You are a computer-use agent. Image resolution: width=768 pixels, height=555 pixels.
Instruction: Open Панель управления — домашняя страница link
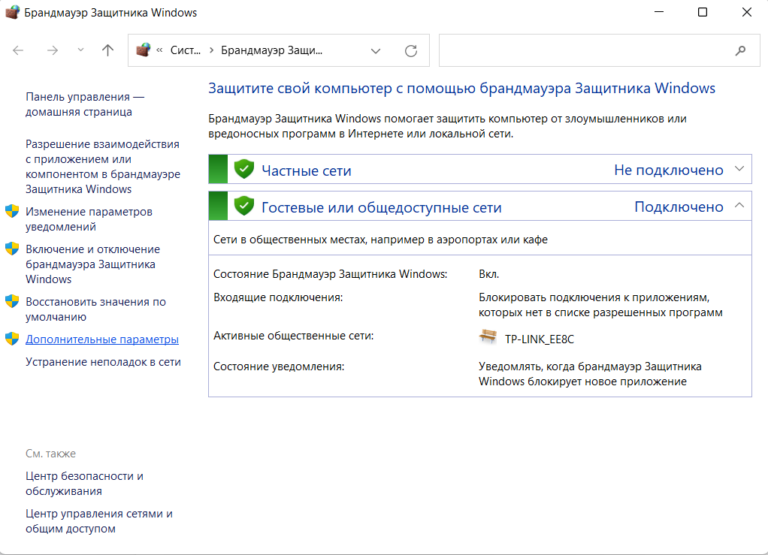85,104
